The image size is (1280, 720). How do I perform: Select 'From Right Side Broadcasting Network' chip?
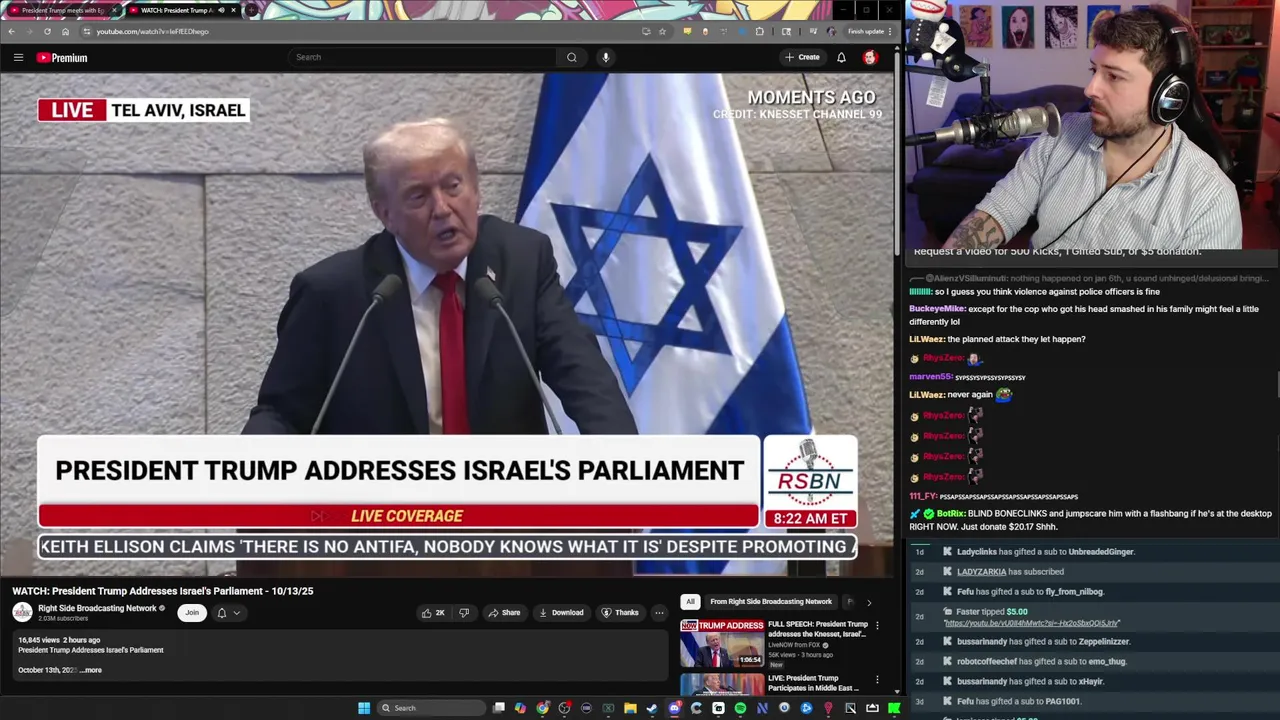point(771,601)
